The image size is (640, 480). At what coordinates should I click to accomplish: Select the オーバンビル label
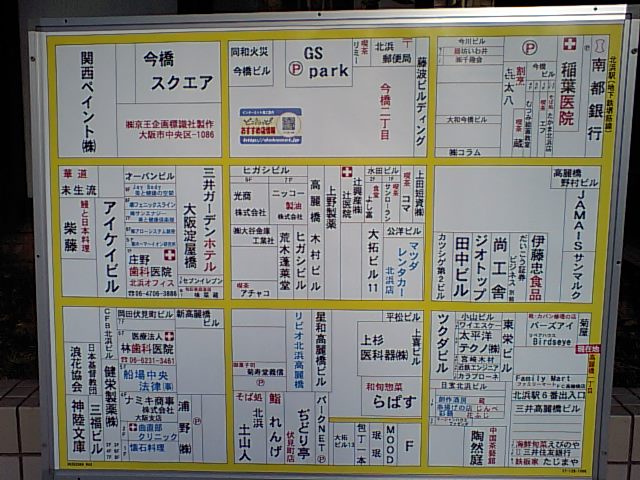pos(150,176)
